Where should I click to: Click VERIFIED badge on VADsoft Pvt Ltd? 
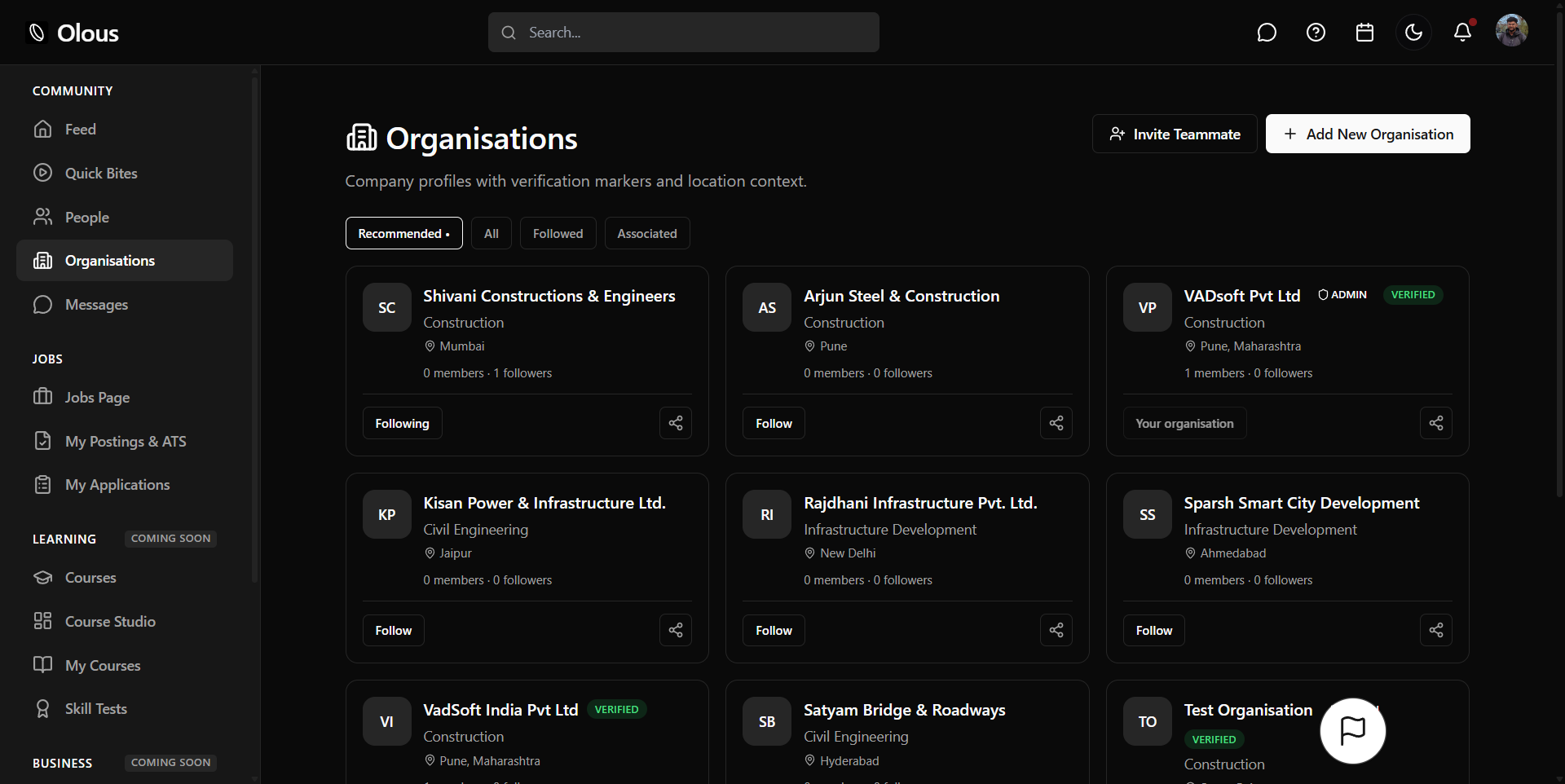tap(1413, 295)
